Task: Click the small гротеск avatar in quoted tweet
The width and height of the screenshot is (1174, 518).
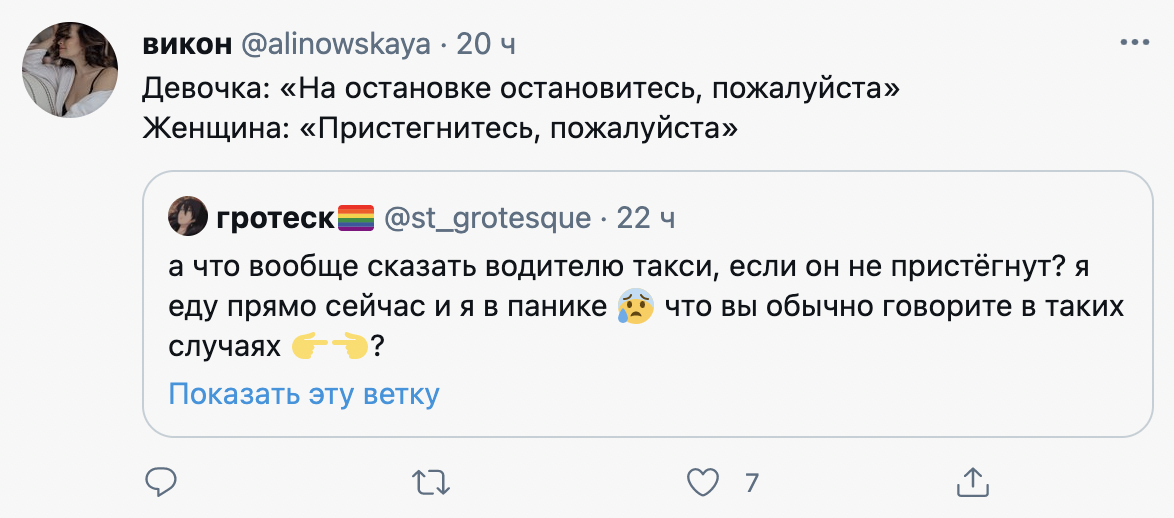Action: pyautogui.click(x=188, y=216)
